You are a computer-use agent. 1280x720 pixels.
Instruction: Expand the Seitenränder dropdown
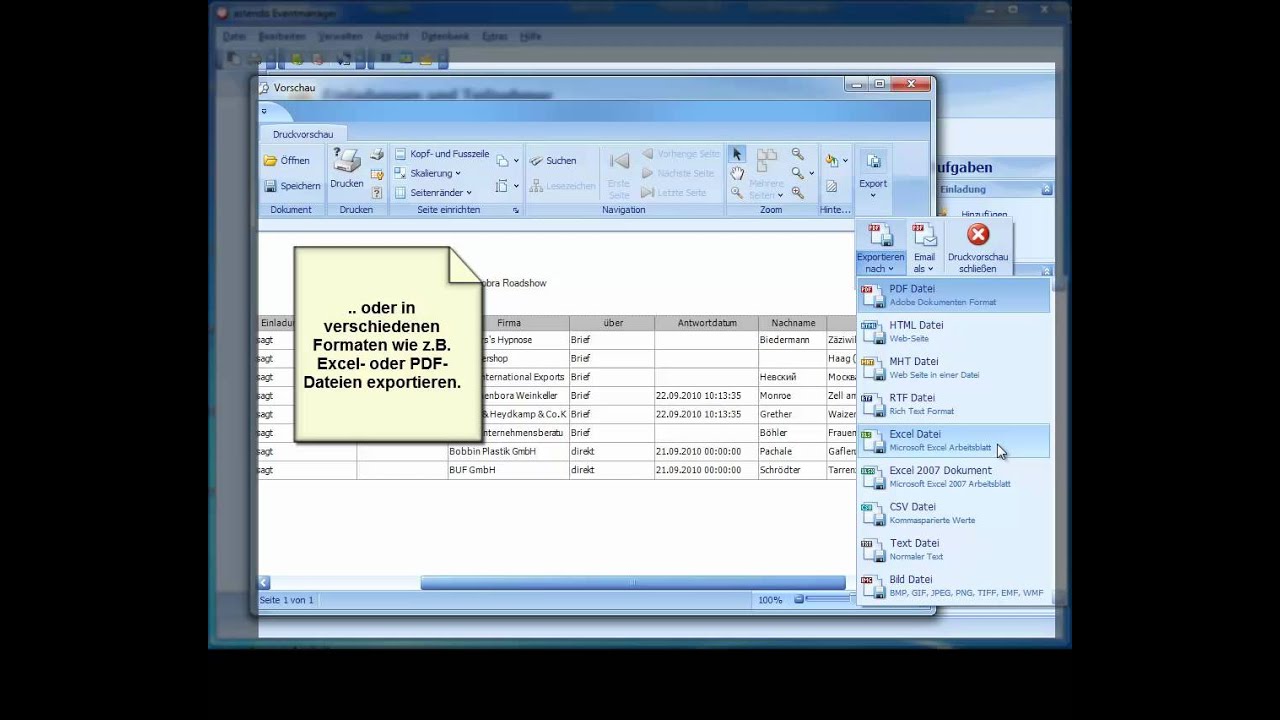coord(433,192)
